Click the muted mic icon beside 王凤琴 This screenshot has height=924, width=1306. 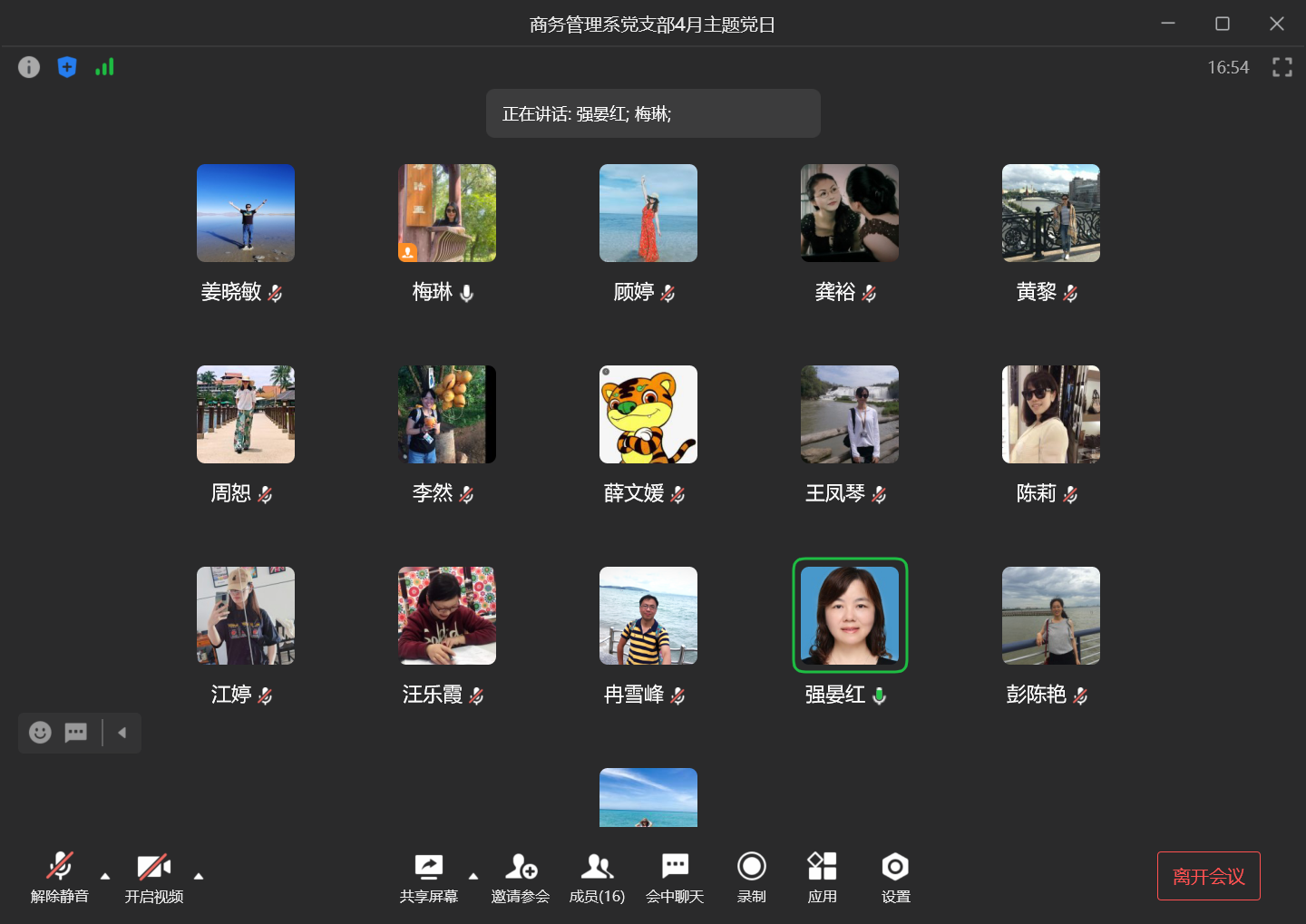879,494
